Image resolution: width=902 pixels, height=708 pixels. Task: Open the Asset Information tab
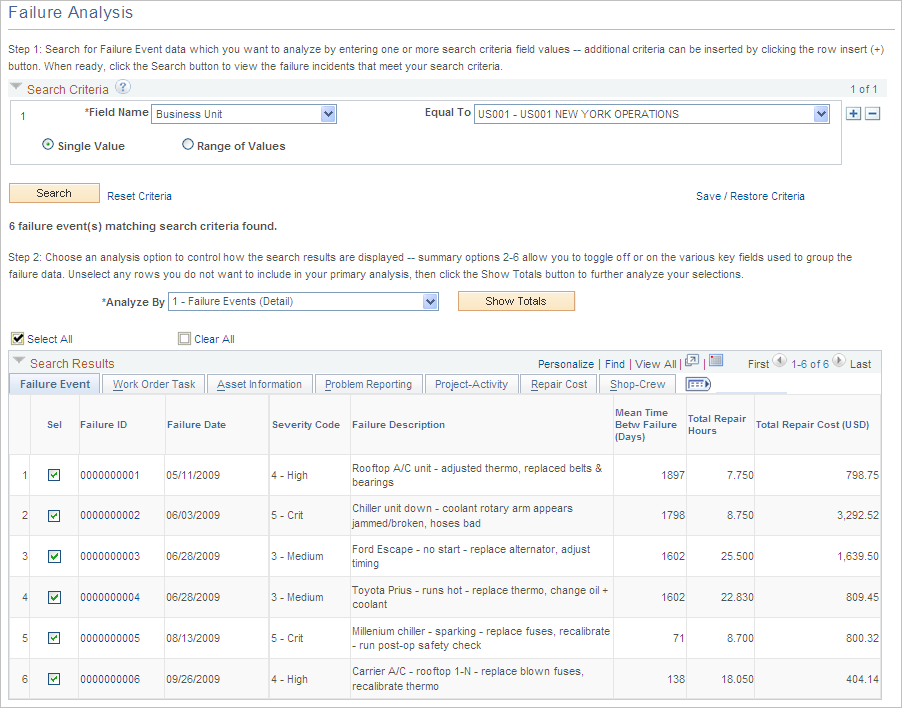259,383
